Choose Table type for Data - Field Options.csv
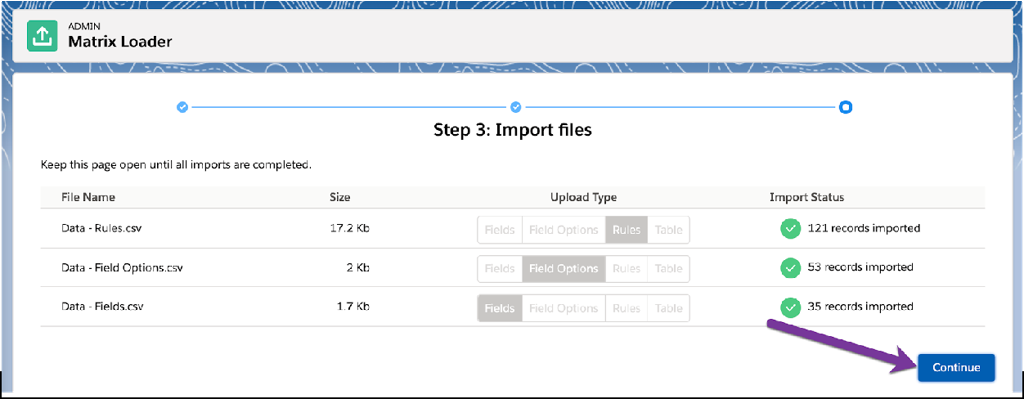Viewport: 1024px width, 399px height. click(668, 268)
